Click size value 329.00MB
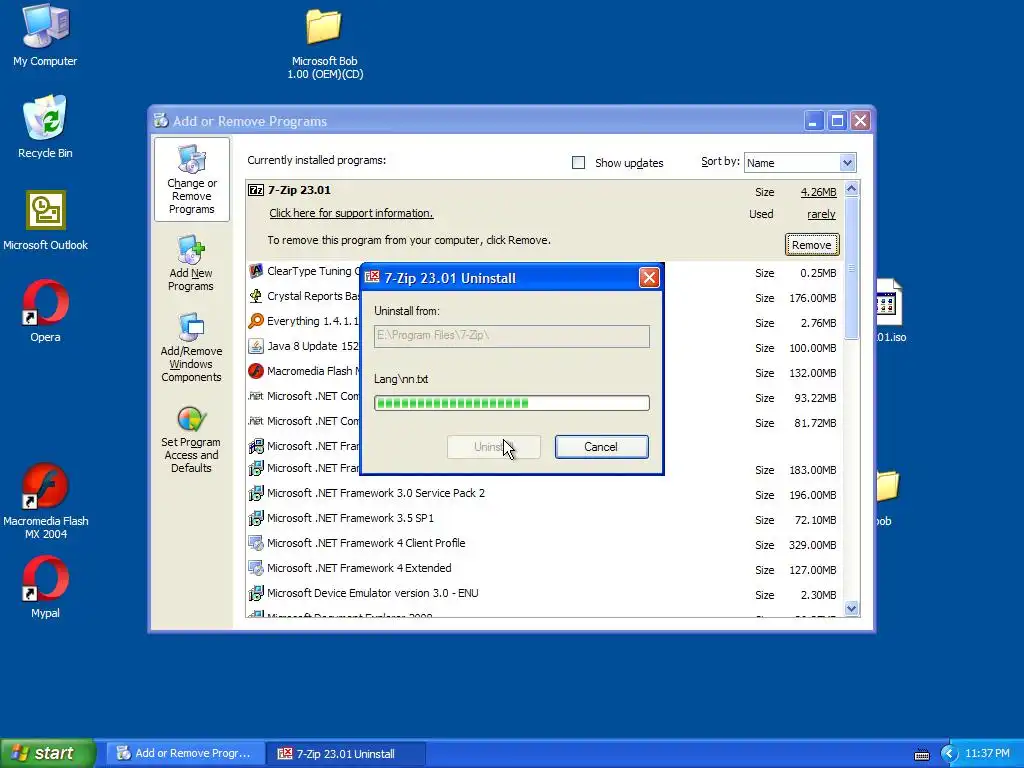The width and height of the screenshot is (1024, 768). (812, 545)
